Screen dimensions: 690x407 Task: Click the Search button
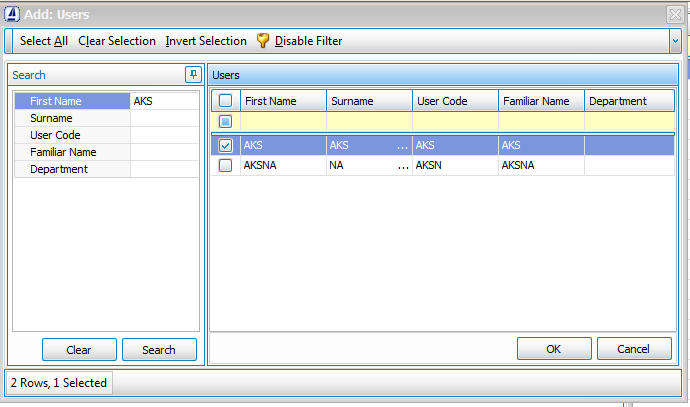159,350
